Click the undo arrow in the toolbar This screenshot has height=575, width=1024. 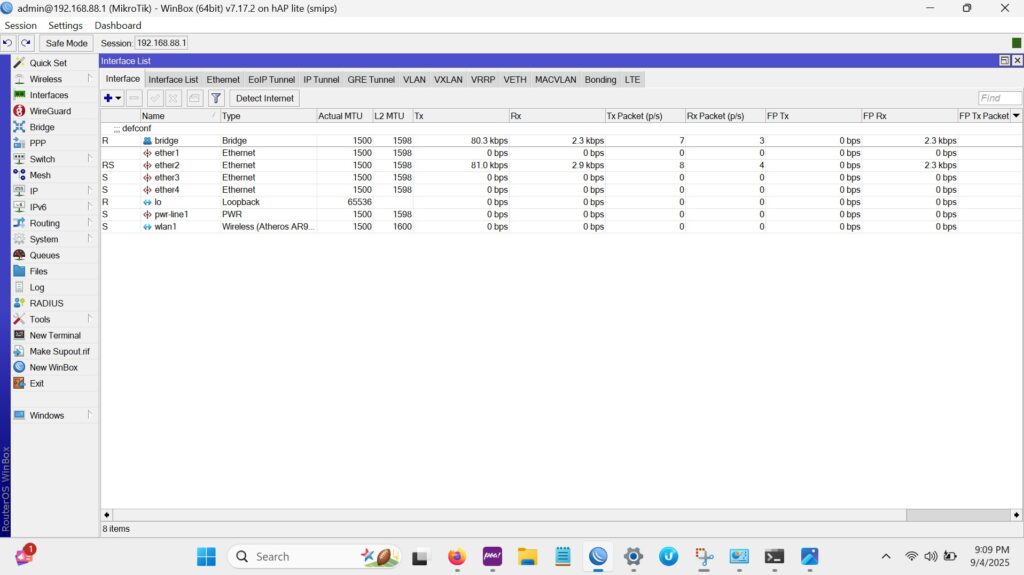(x=7, y=43)
